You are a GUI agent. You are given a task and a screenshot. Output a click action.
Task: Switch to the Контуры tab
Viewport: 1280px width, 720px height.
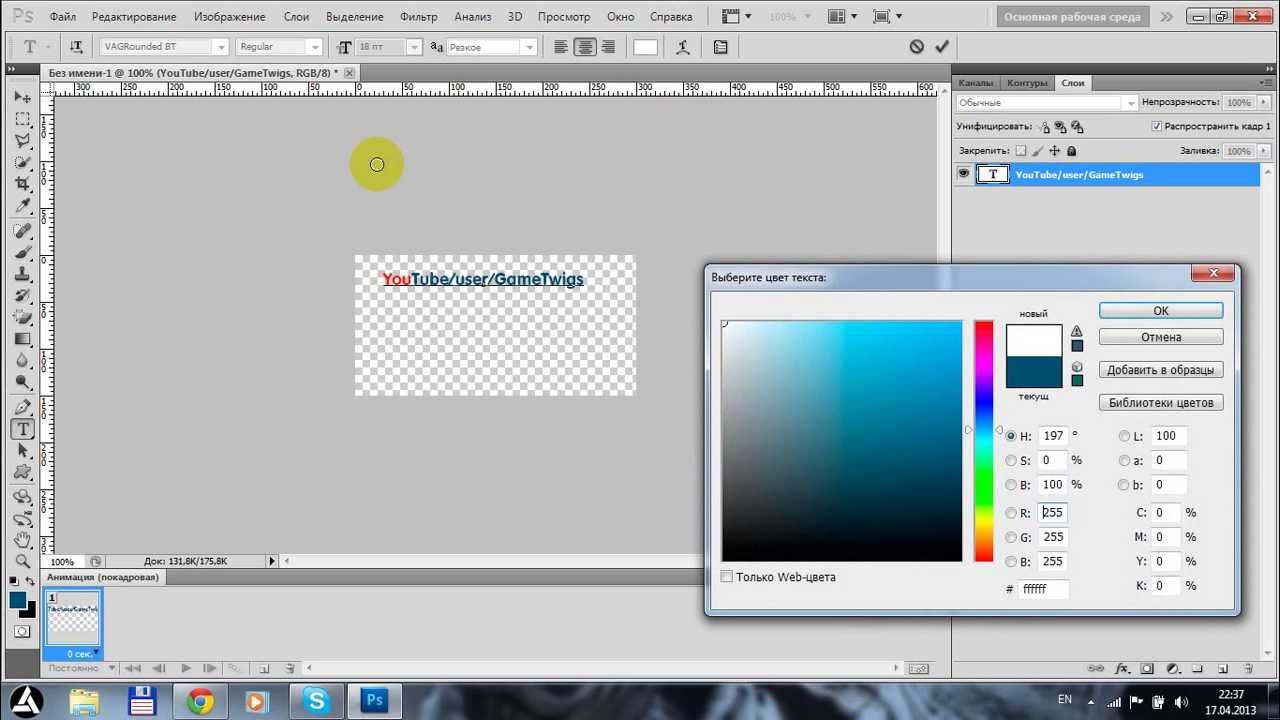[x=1027, y=83]
